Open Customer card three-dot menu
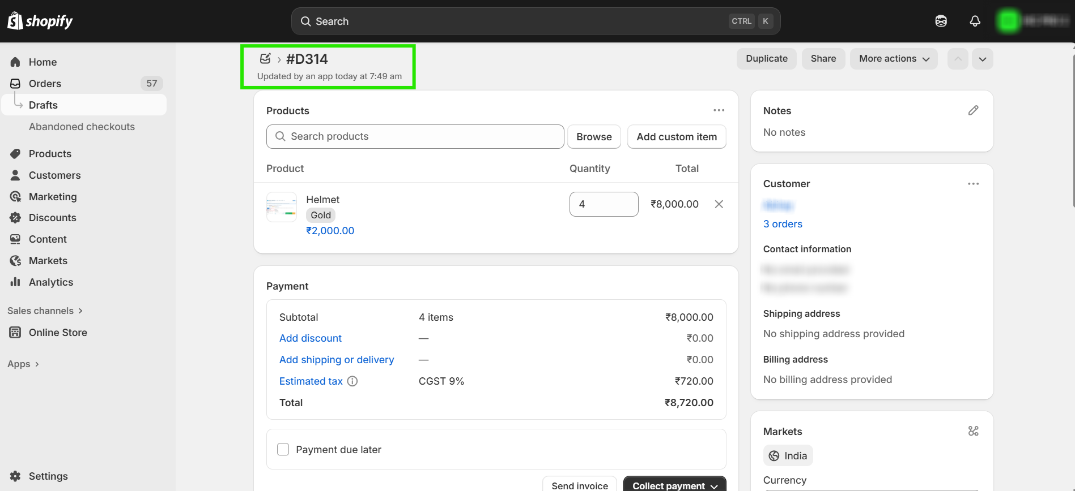Screen dimensions: 1075x491 [973, 184]
